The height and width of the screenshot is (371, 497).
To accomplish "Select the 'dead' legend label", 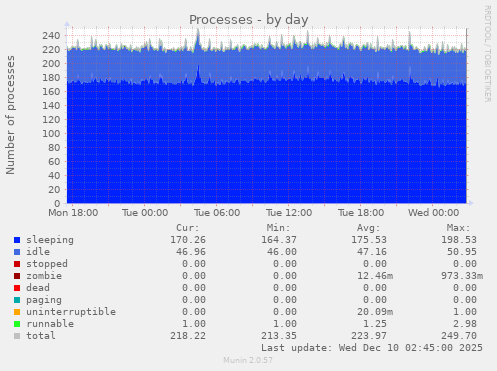I will [38, 288].
